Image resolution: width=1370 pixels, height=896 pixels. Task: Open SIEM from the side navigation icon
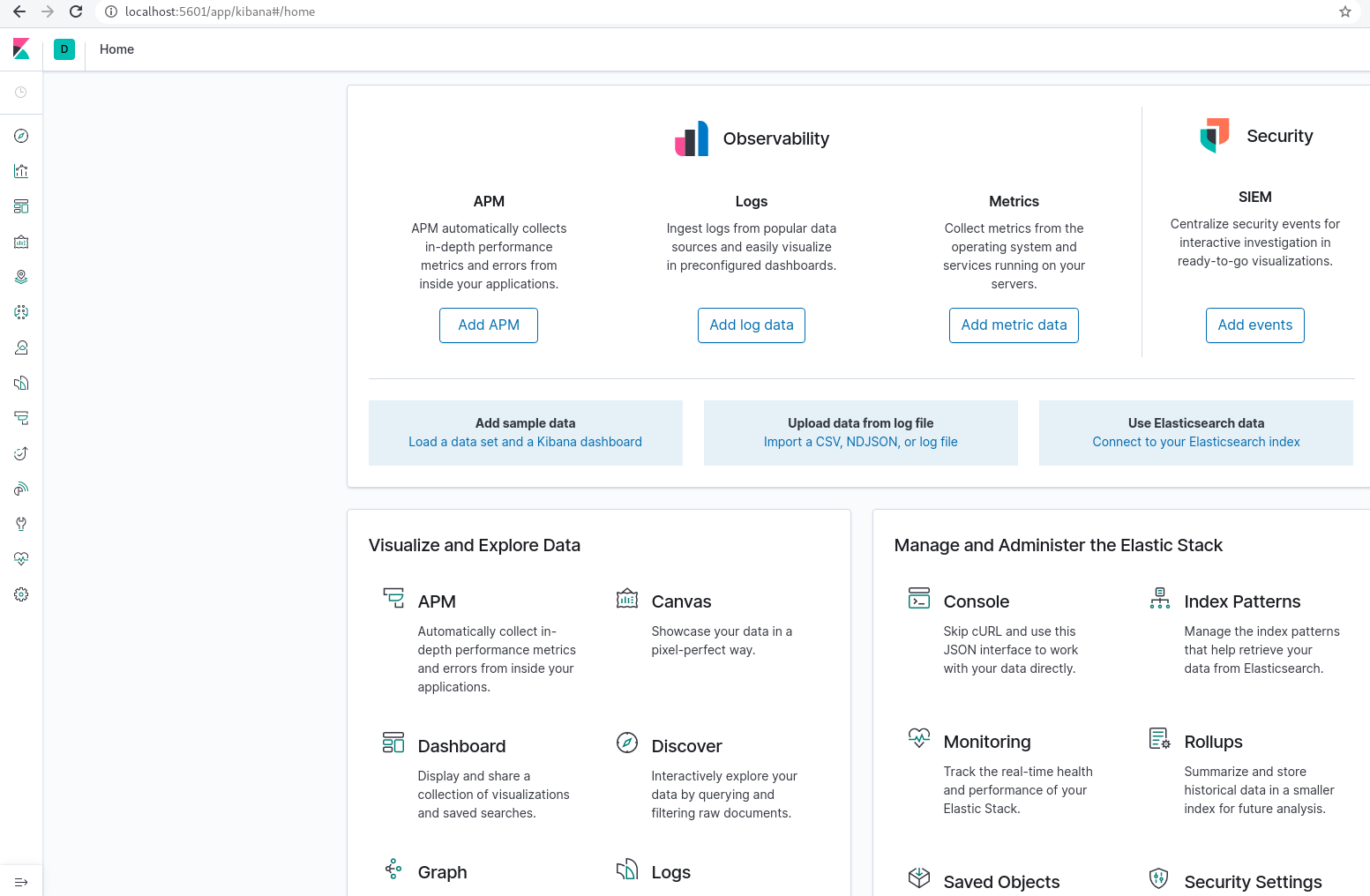coord(21,489)
